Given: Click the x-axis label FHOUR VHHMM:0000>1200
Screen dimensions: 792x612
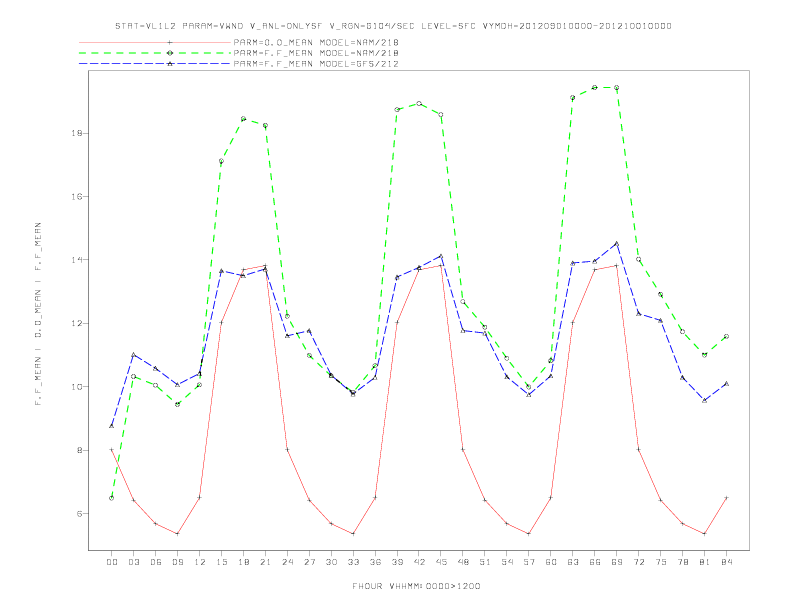Looking at the screenshot, I should tap(416, 586).
